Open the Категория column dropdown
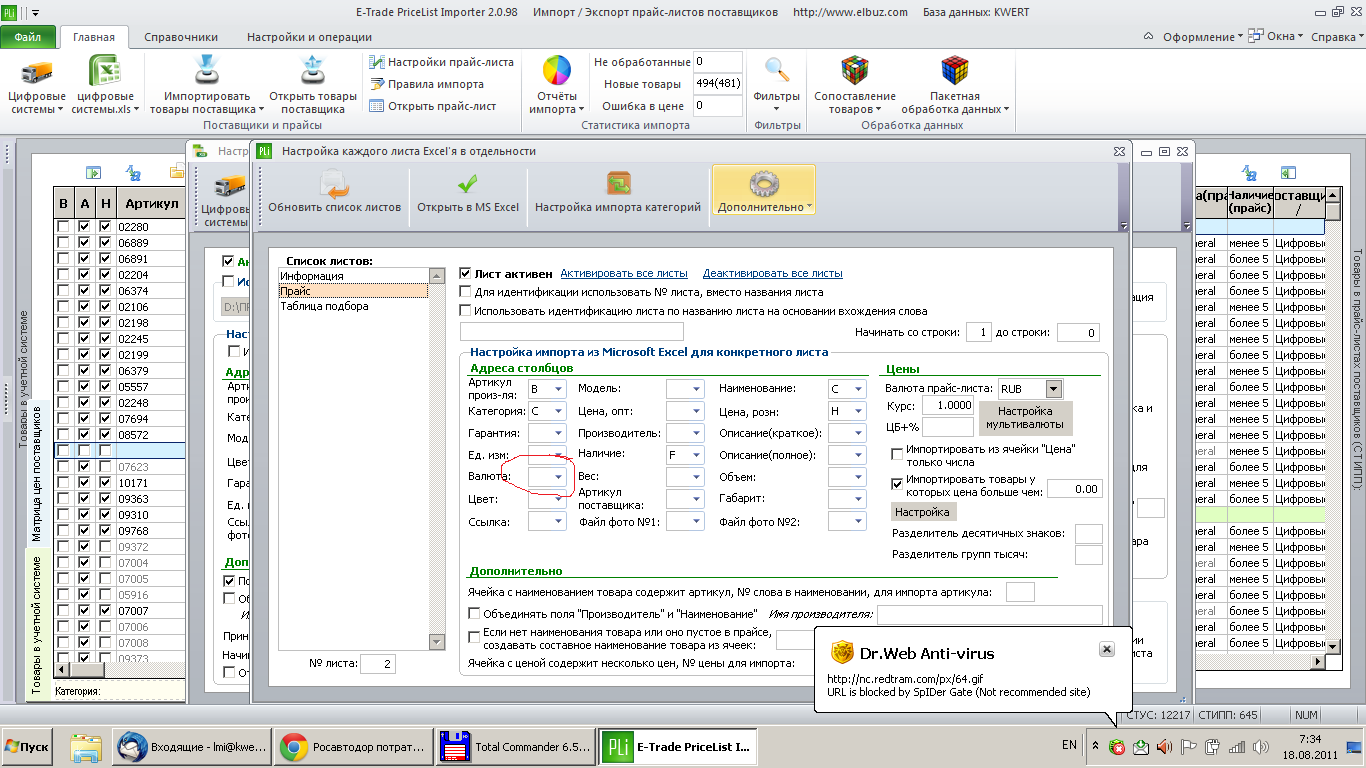Screen dimensions: 1366x768 pos(558,411)
